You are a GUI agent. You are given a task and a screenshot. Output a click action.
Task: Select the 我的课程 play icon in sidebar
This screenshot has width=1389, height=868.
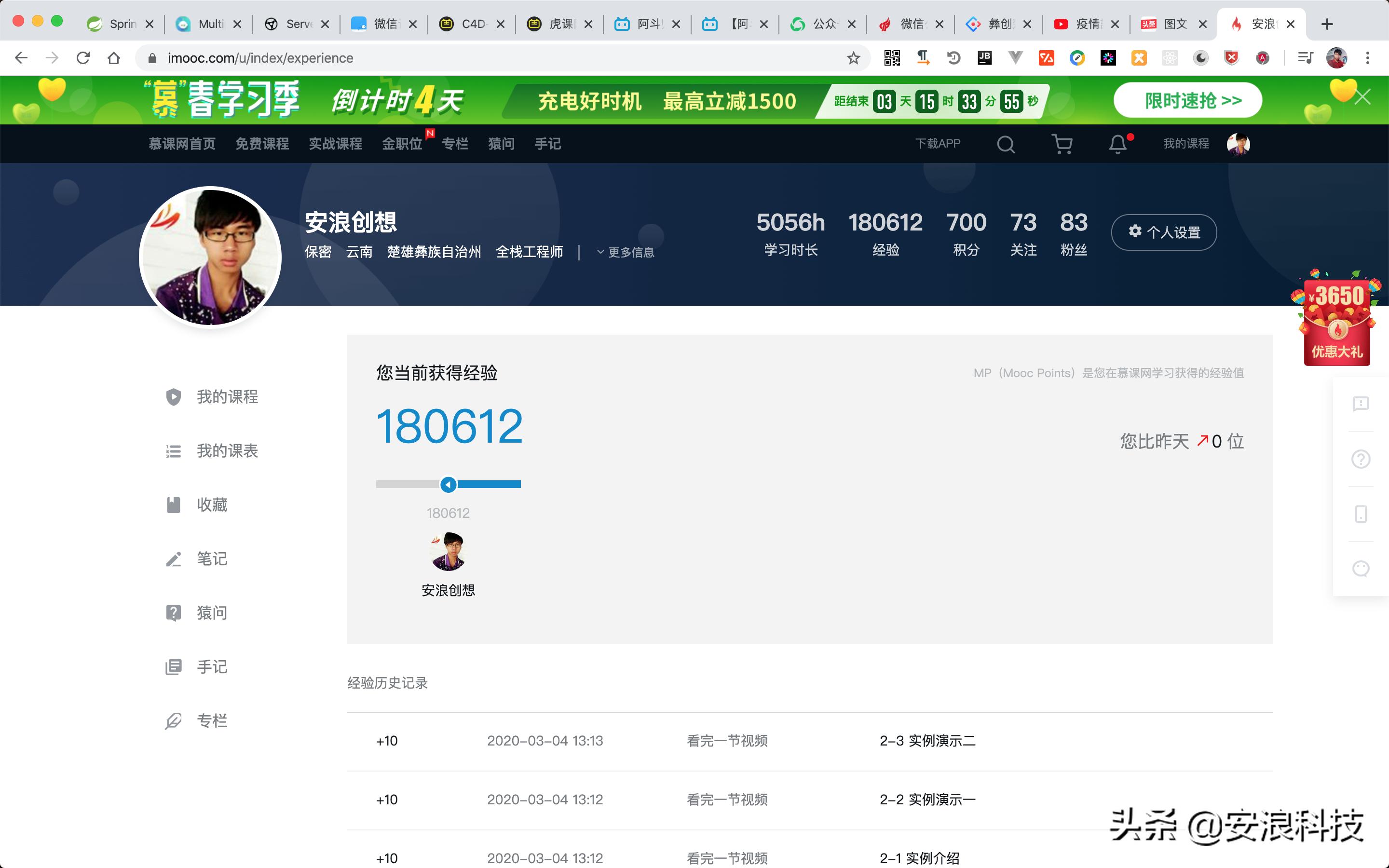(x=173, y=397)
